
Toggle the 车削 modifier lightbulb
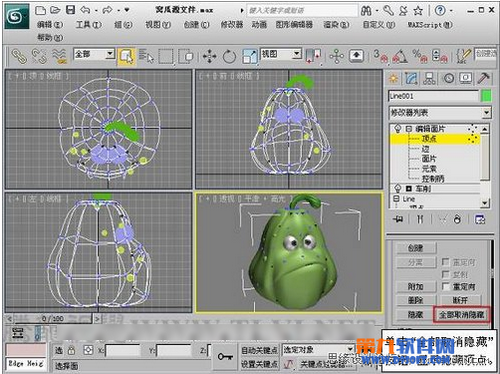(397, 188)
